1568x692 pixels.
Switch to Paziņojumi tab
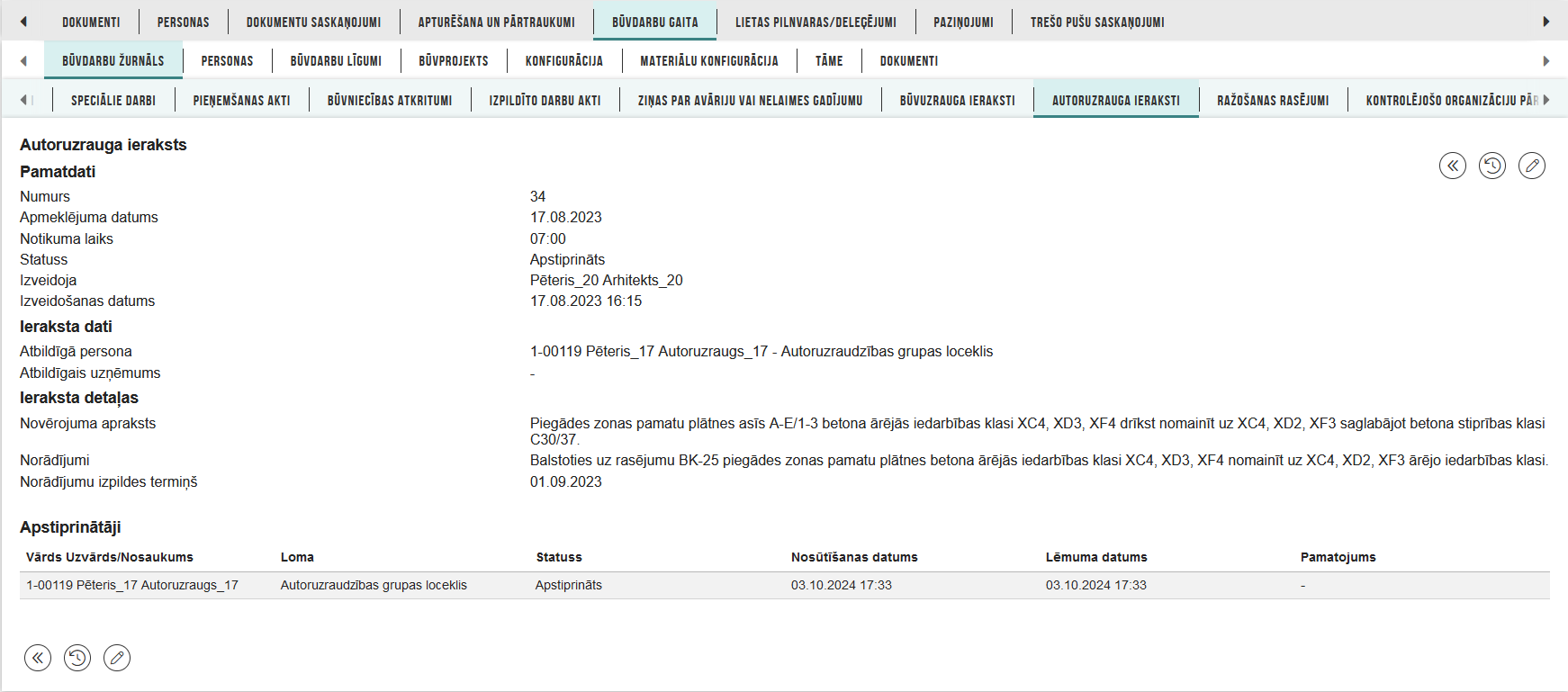pyautogui.click(x=963, y=22)
